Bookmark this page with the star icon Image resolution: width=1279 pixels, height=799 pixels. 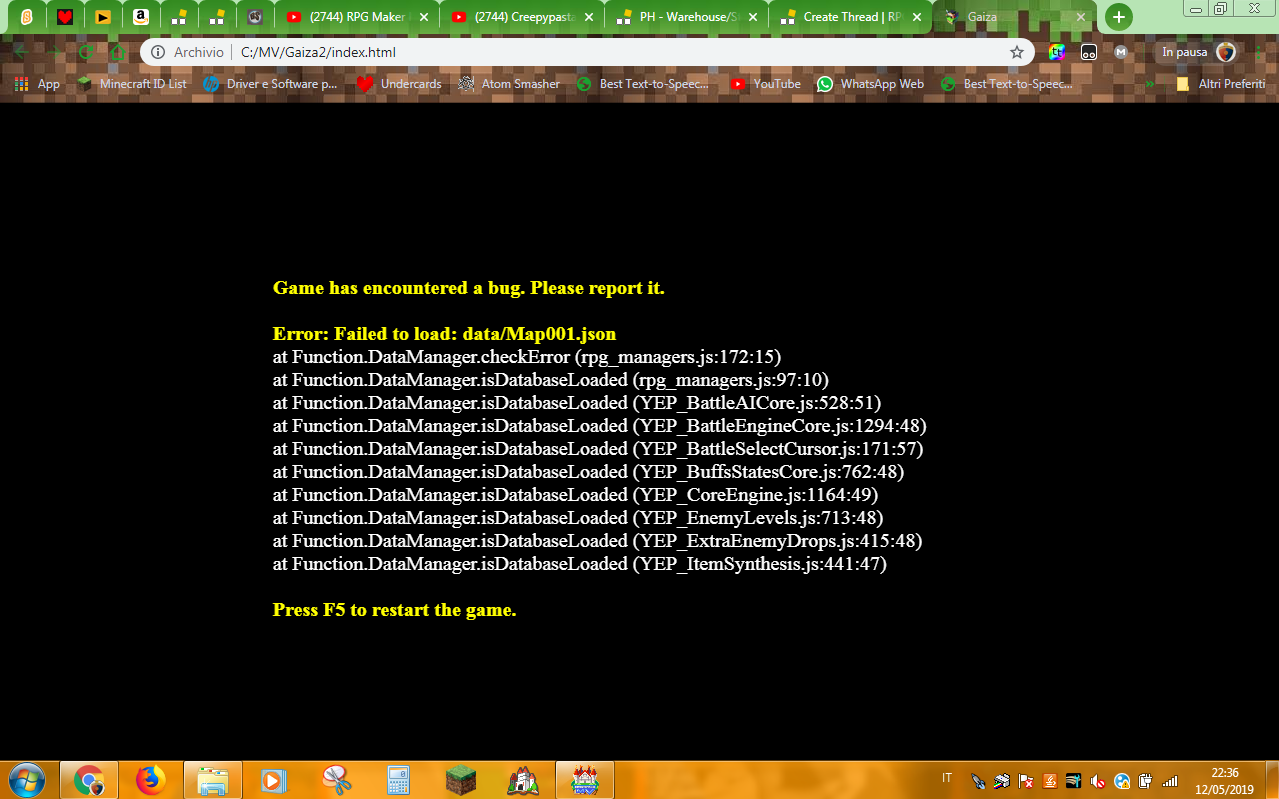[x=1017, y=52]
